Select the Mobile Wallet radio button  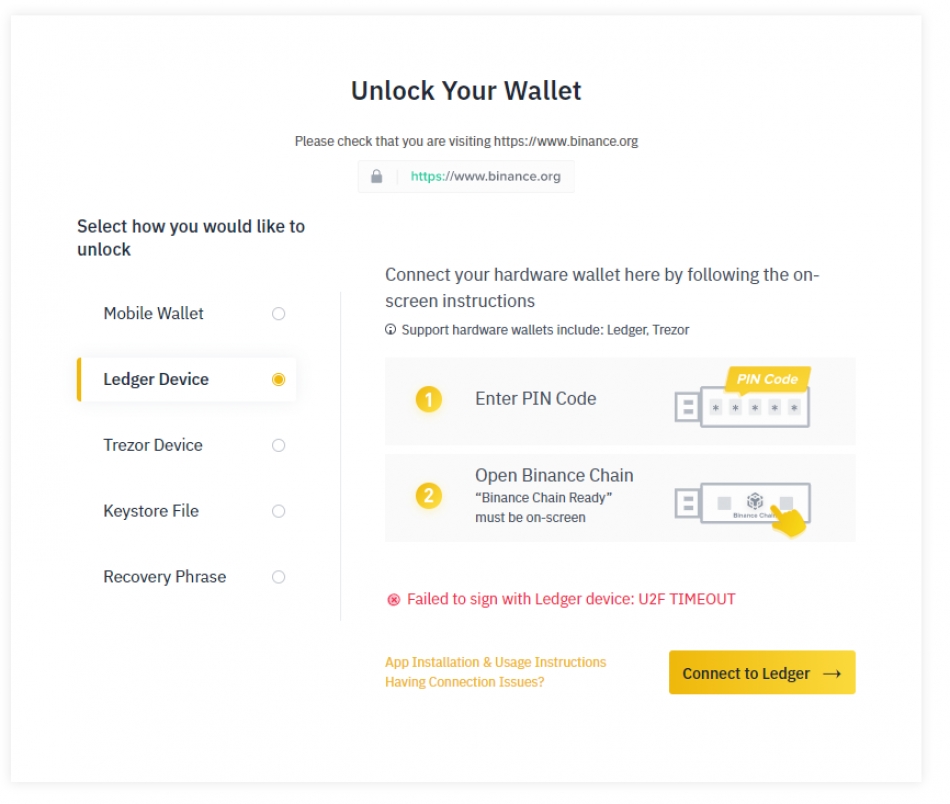coord(278,314)
